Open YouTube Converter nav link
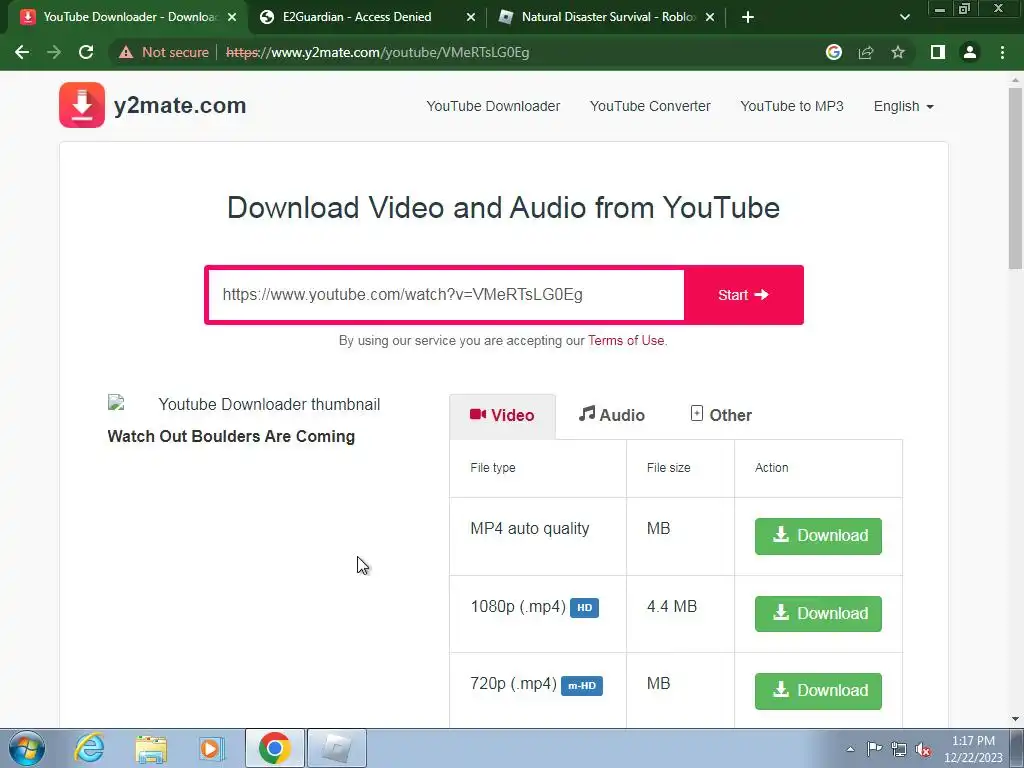The image size is (1024, 768). (650, 106)
